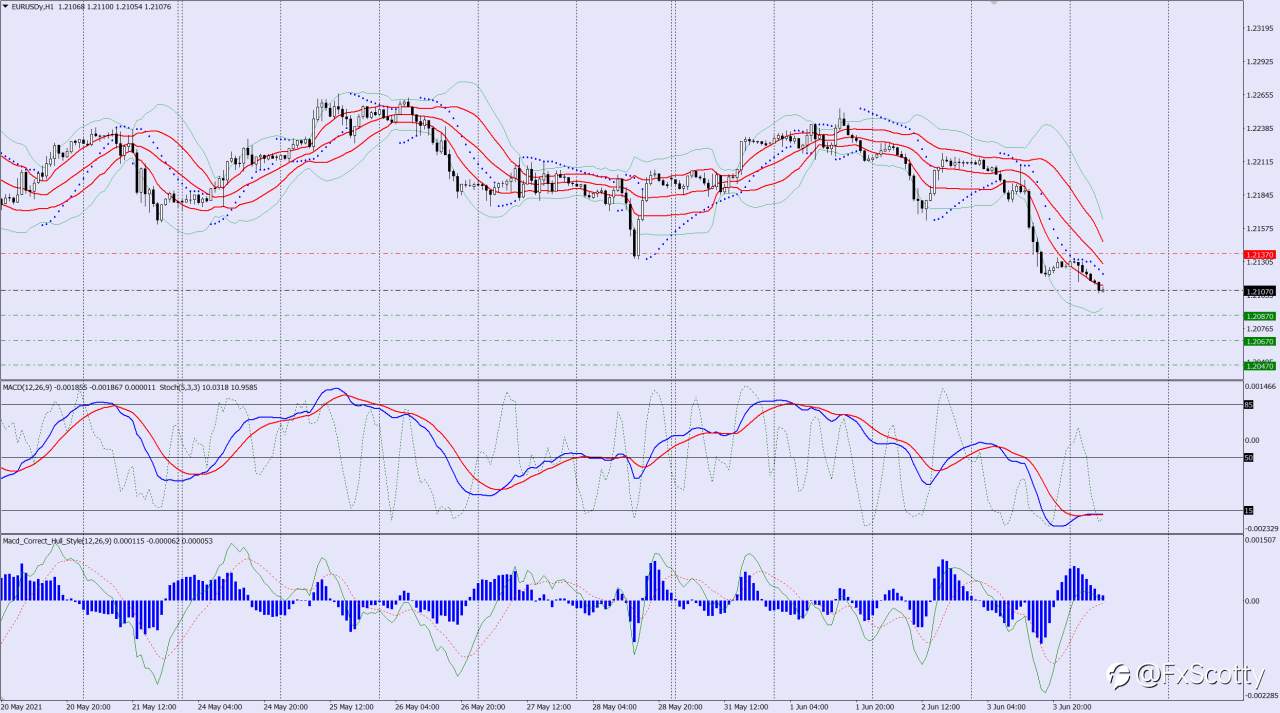Click time axis label 1 Jun 20:00
The image size is (1280, 713).
[x=874, y=707]
